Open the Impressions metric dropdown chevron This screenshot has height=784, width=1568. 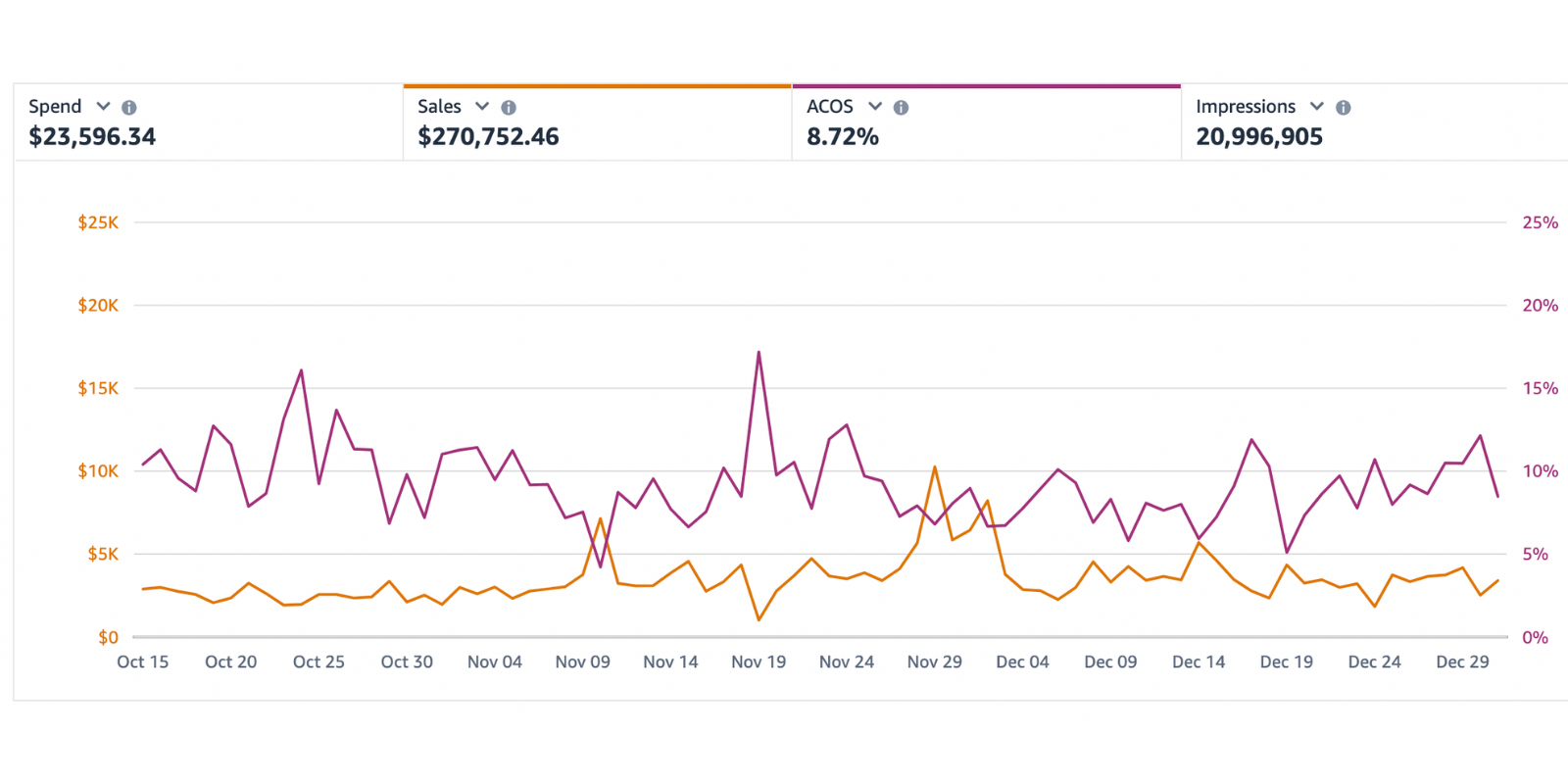pyautogui.click(x=1317, y=106)
